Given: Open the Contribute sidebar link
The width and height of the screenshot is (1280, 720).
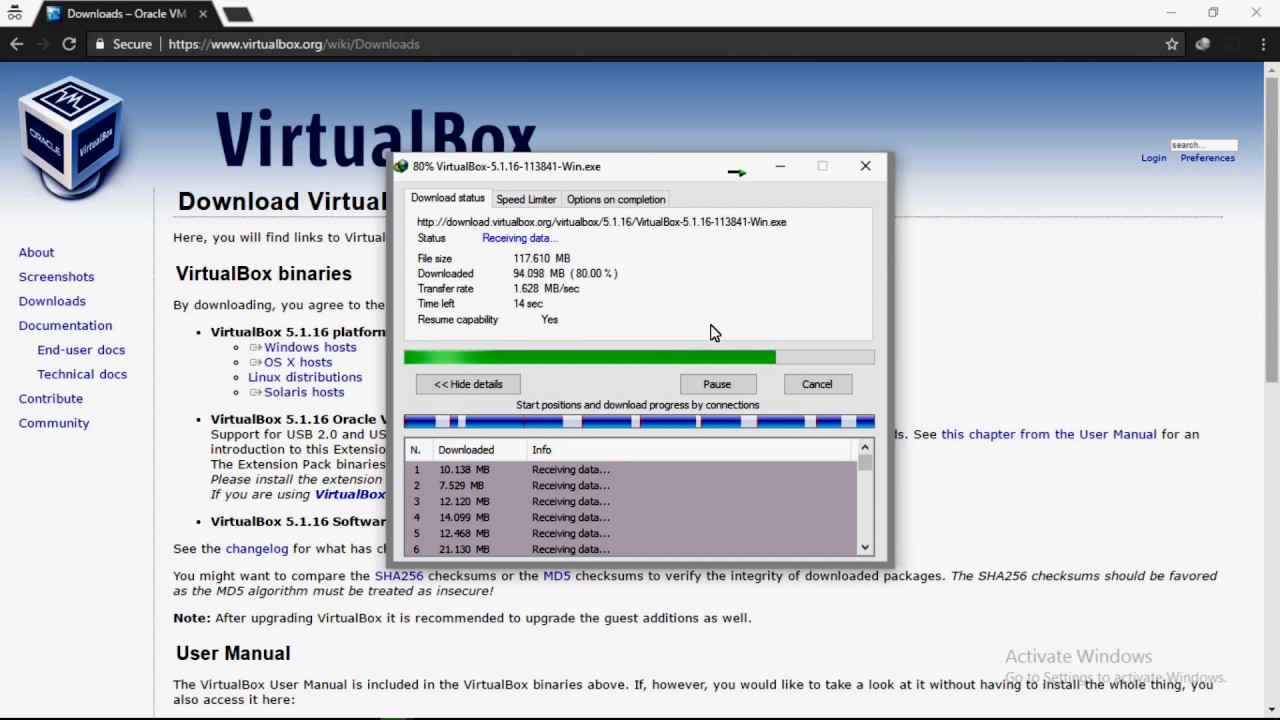Looking at the screenshot, I should pyautogui.click(x=51, y=398).
